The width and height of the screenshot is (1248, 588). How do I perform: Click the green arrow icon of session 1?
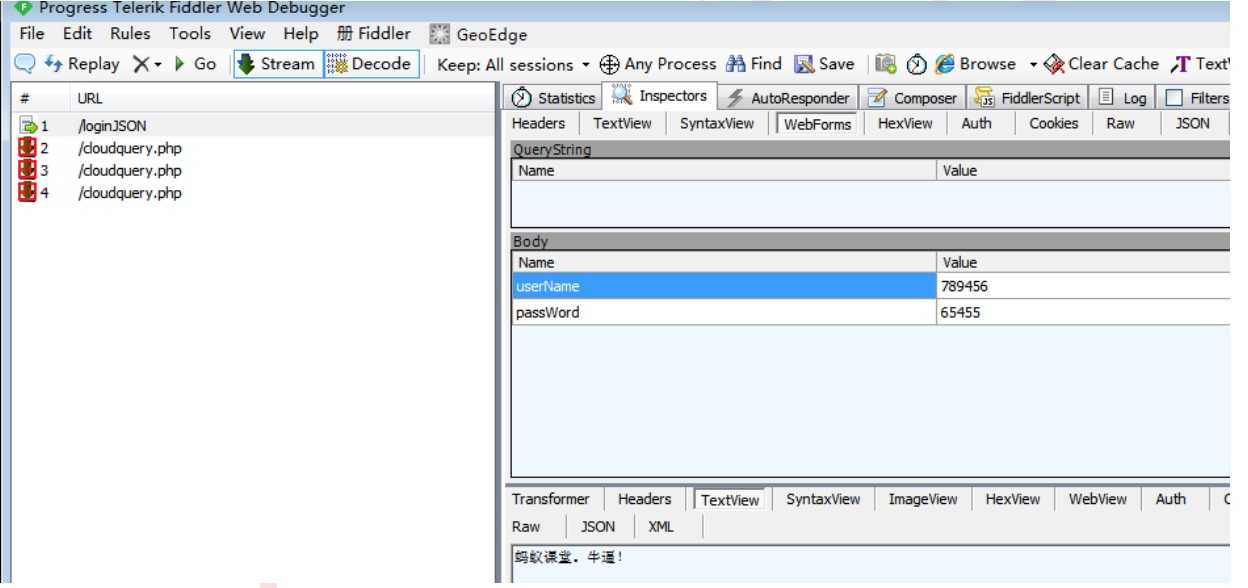(28, 126)
